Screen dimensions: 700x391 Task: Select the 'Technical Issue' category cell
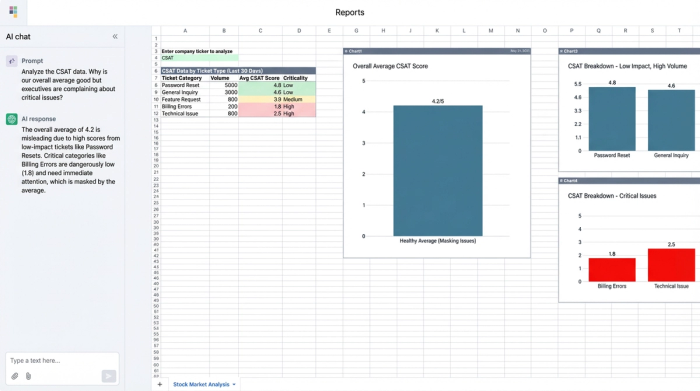point(185,114)
